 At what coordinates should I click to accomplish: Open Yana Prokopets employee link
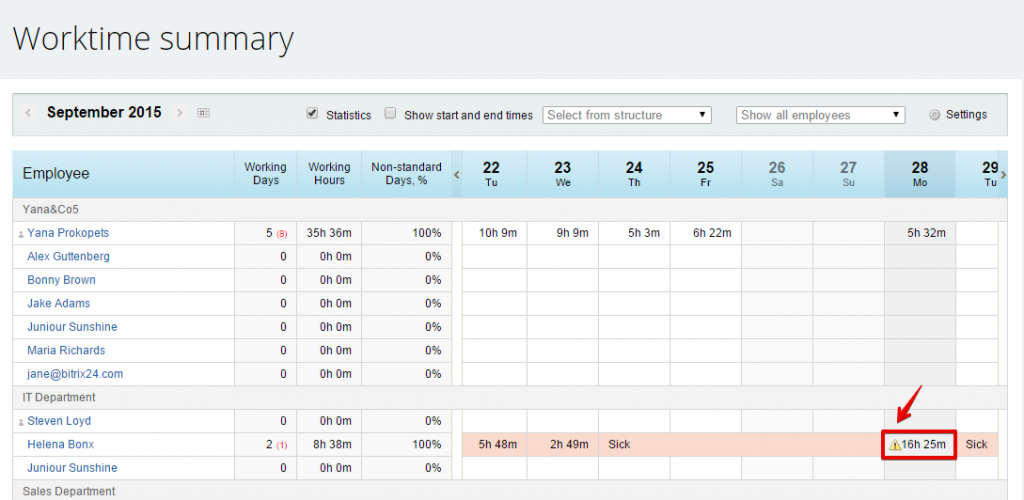[x=68, y=233]
